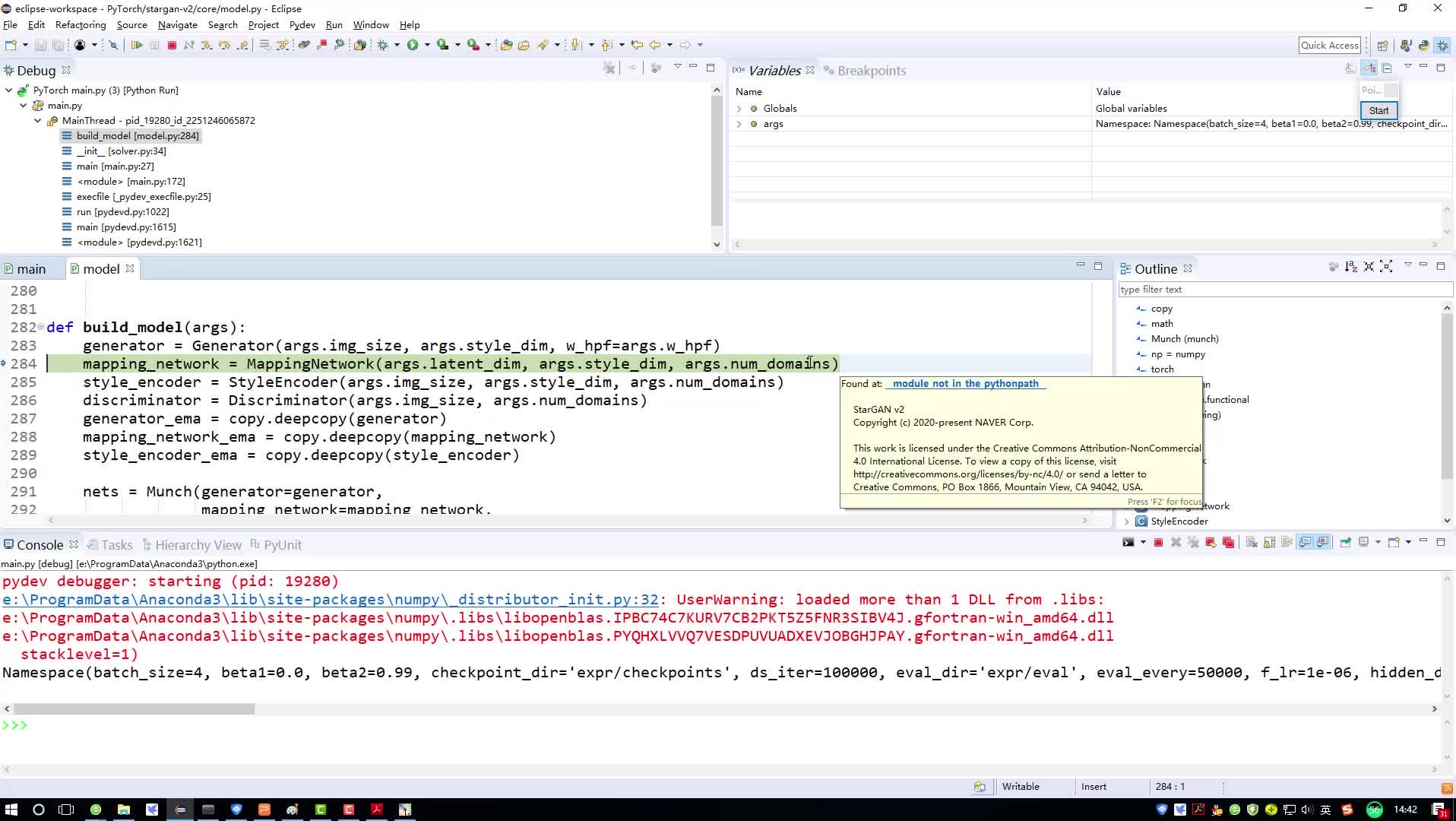Click the Writable status bar entry

(1020, 787)
